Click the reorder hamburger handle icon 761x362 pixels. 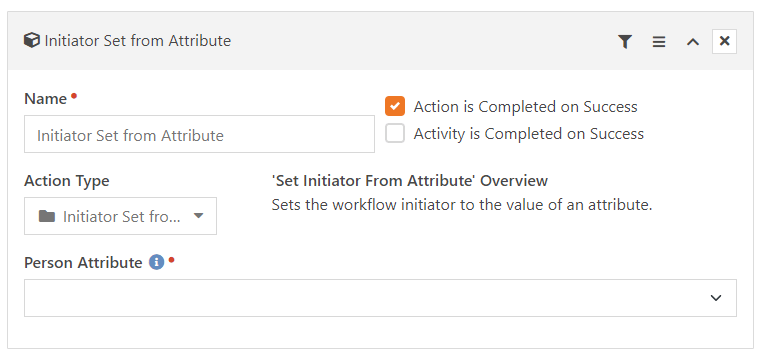[659, 42]
